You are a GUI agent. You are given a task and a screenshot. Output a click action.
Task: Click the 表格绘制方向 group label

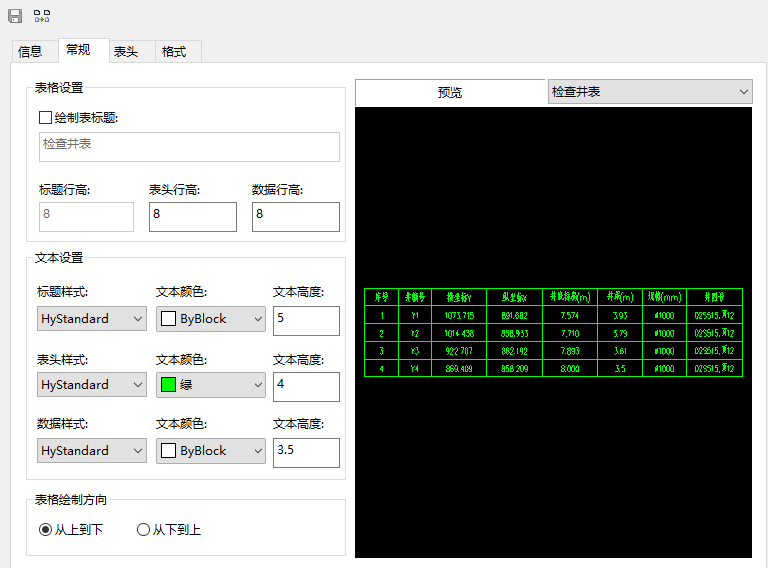[x=71, y=499]
